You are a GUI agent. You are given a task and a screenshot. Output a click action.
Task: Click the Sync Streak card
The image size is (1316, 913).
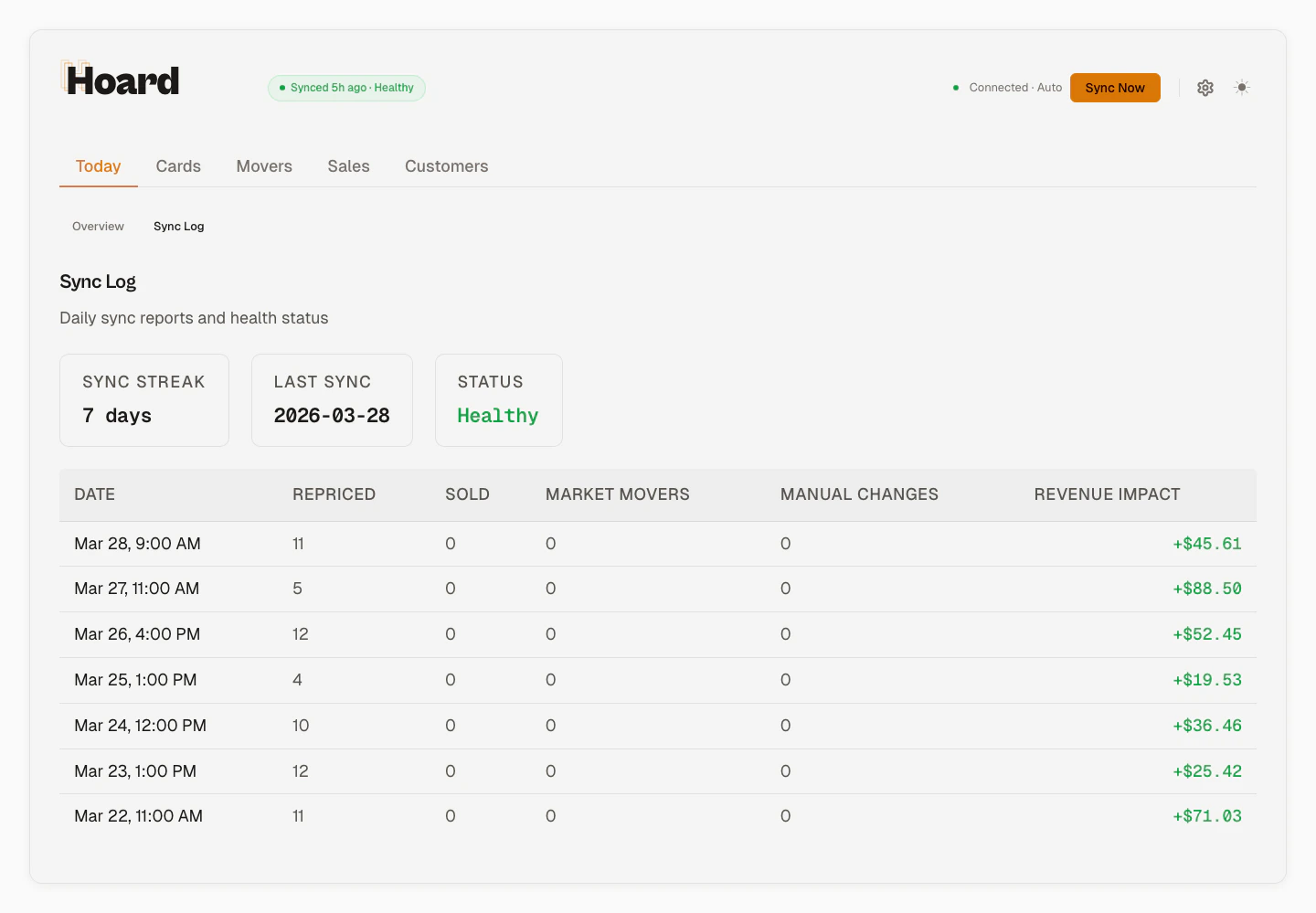click(143, 399)
